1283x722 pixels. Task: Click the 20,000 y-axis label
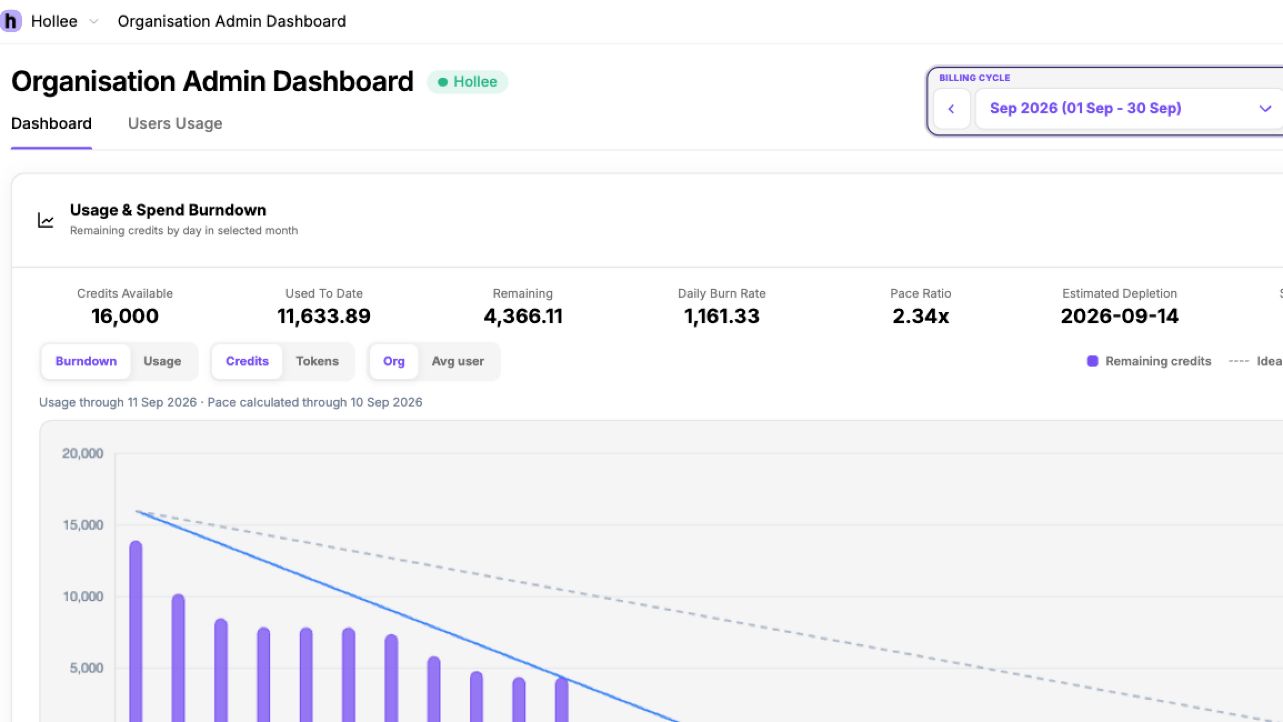point(83,453)
